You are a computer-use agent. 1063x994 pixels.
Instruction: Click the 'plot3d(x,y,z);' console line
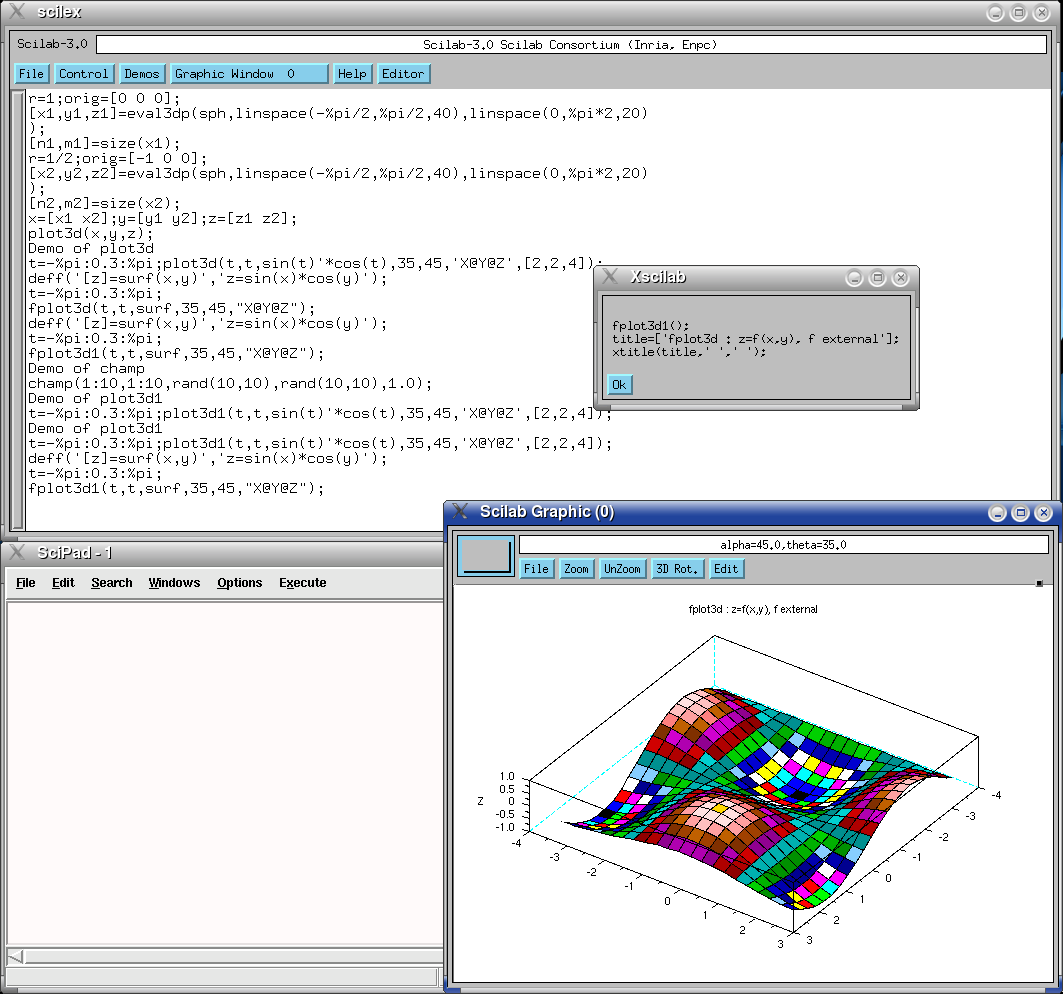[x=91, y=234]
